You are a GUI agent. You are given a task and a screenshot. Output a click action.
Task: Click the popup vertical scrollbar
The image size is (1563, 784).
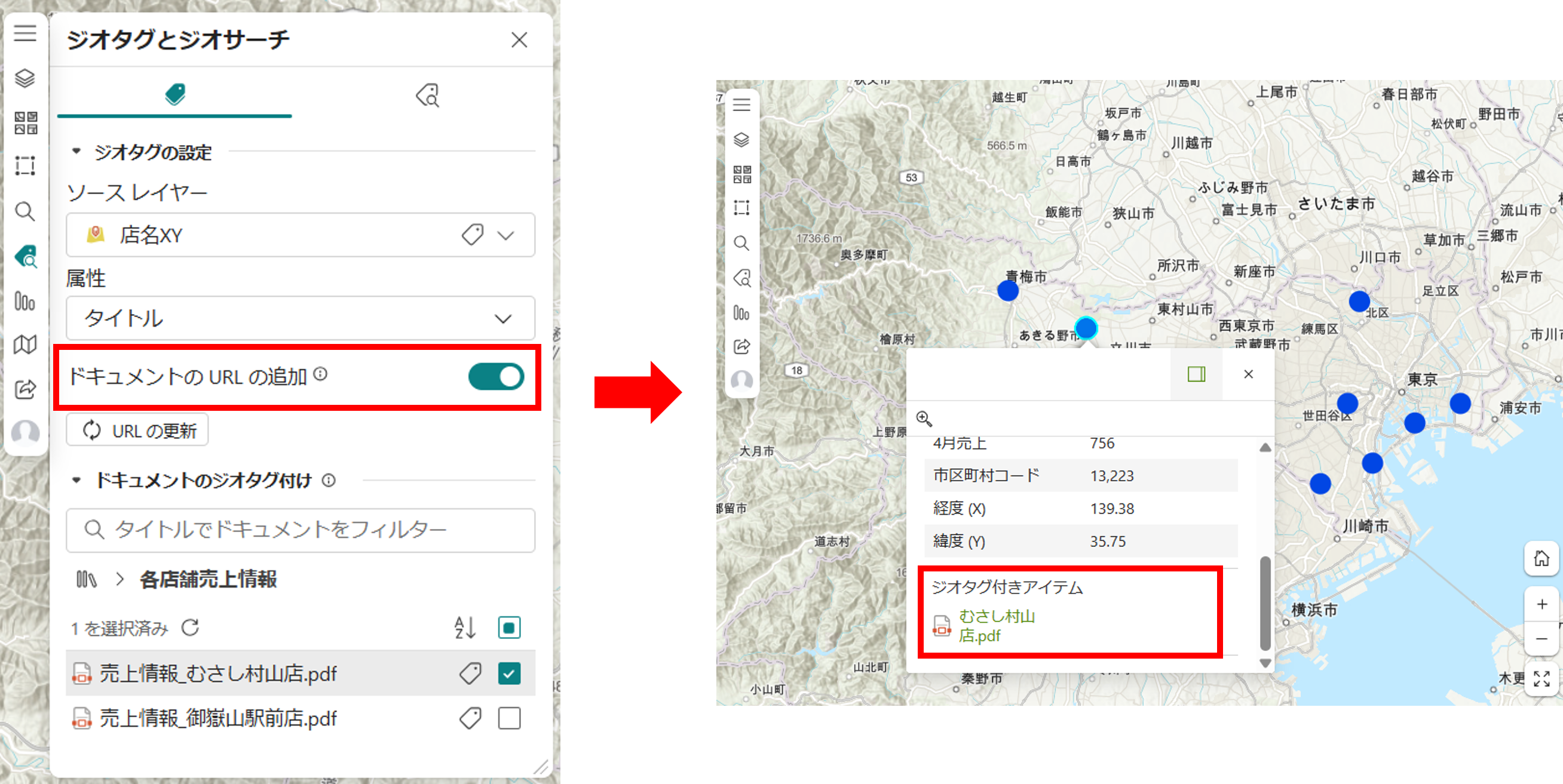pyautogui.click(x=1265, y=603)
